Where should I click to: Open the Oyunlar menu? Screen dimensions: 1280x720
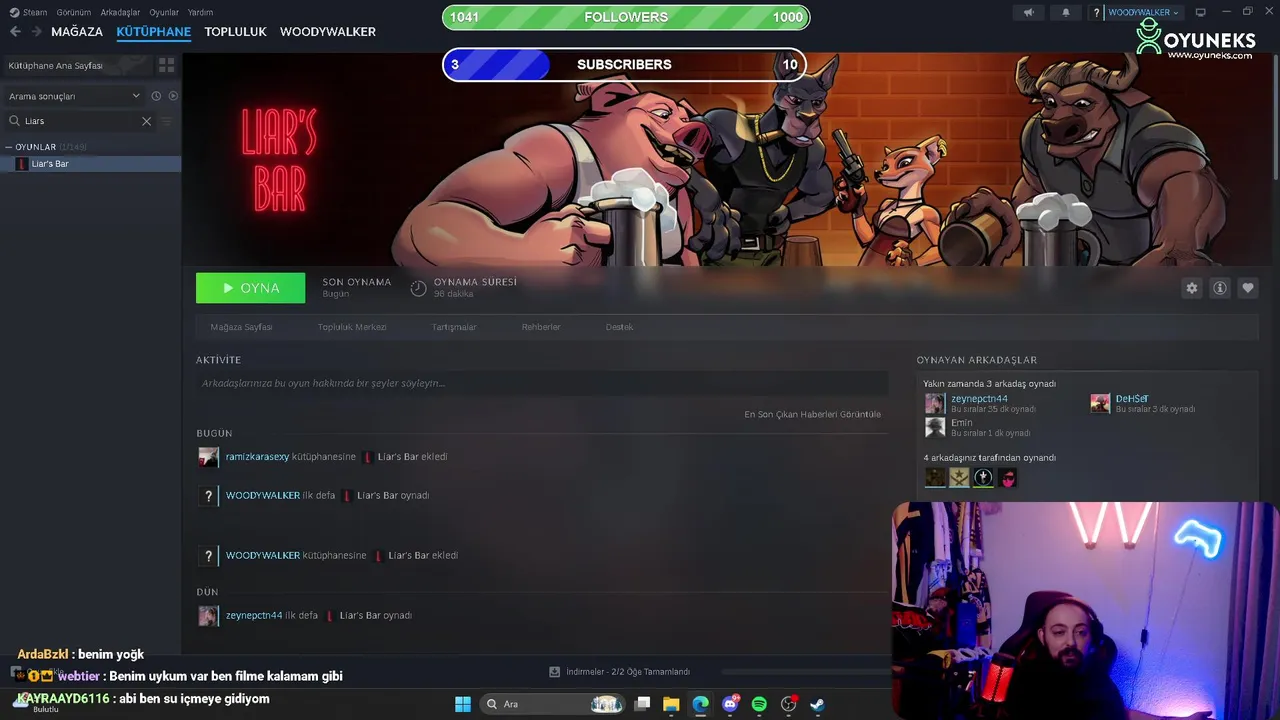pyautogui.click(x=164, y=12)
